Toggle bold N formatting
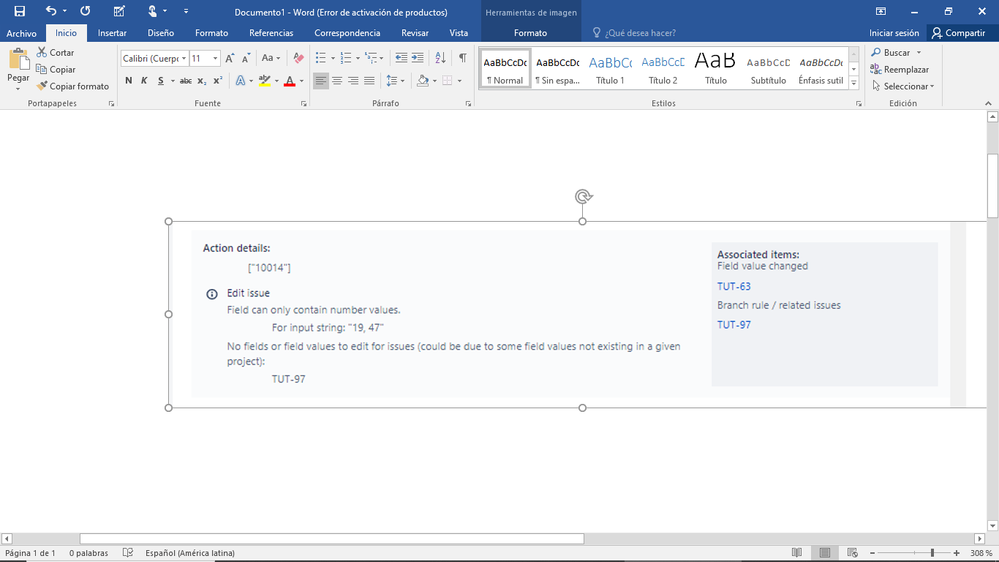999x562 pixels. coord(129,80)
